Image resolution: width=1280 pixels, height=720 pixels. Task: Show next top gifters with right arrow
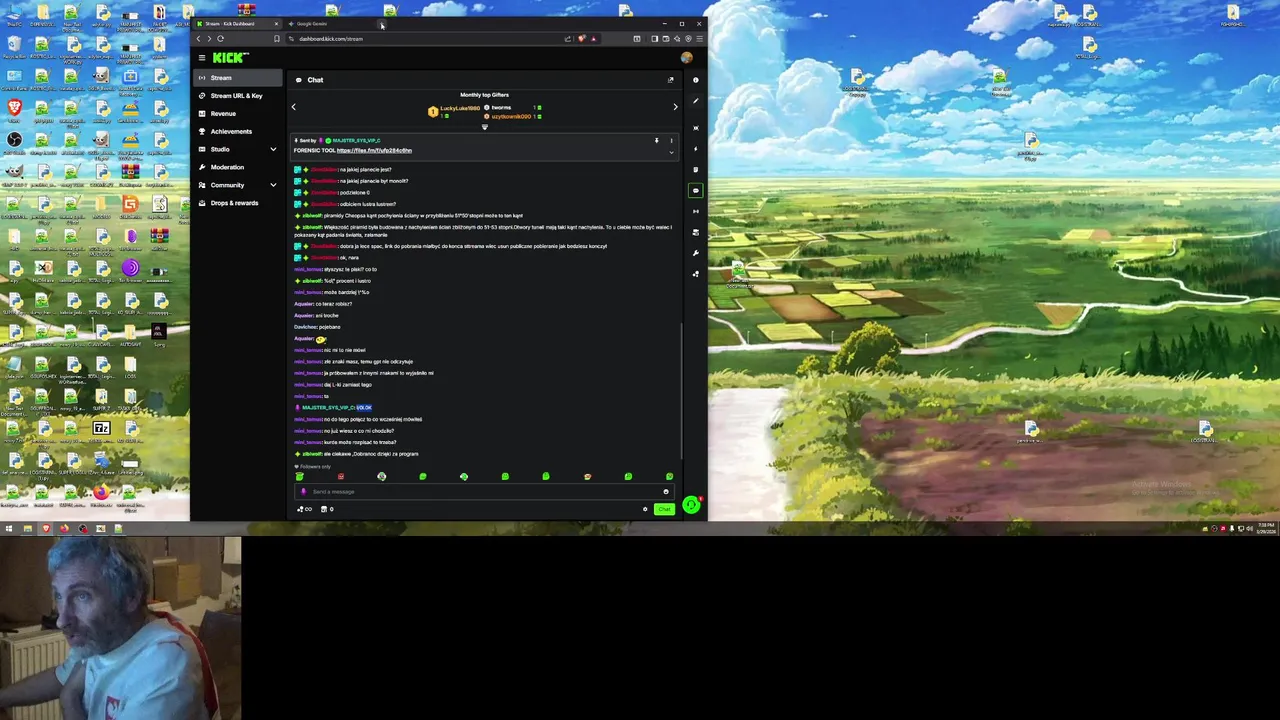675,107
